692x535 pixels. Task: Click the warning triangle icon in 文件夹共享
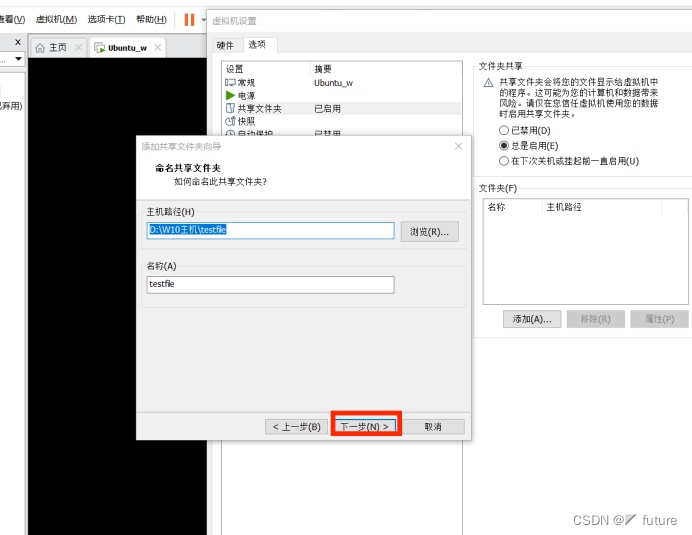pyautogui.click(x=488, y=83)
